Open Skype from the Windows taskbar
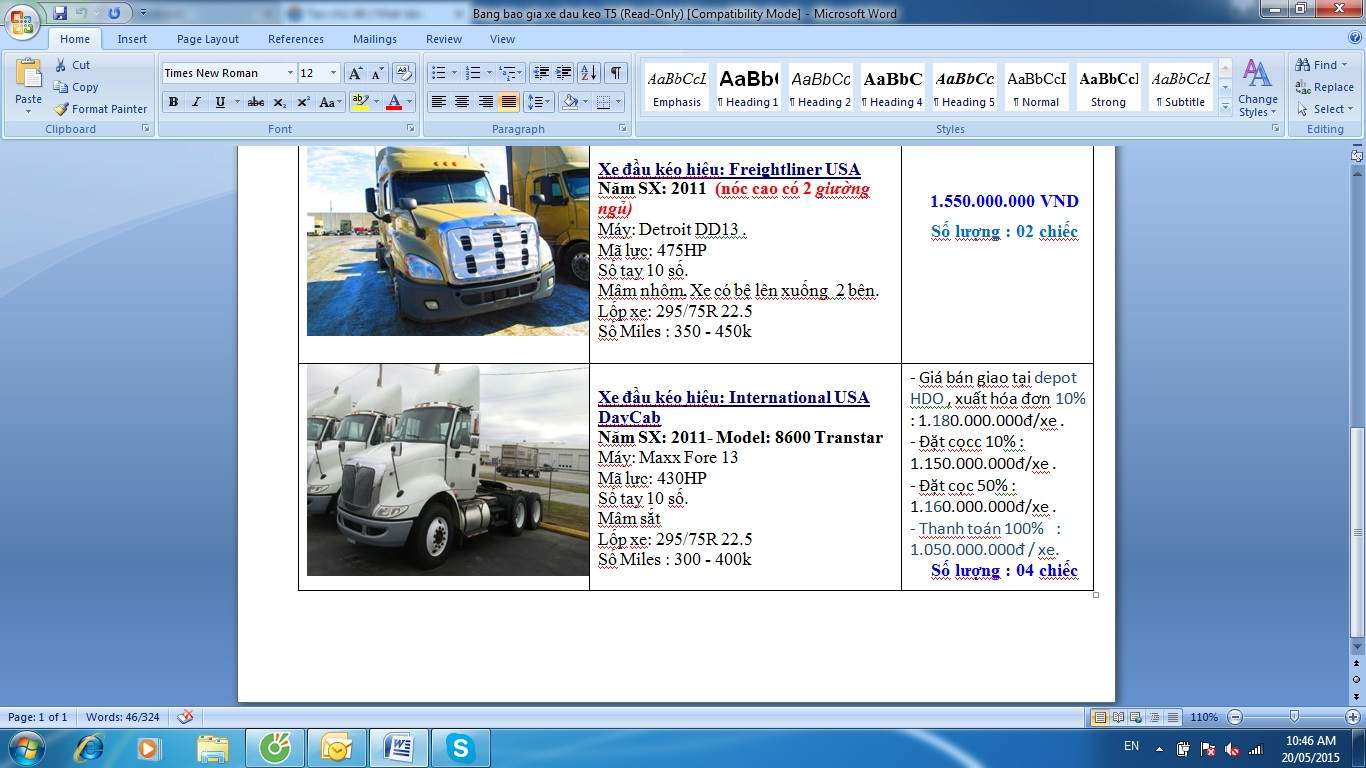The width and height of the screenshot is (1366, 768). click(461, 747)
